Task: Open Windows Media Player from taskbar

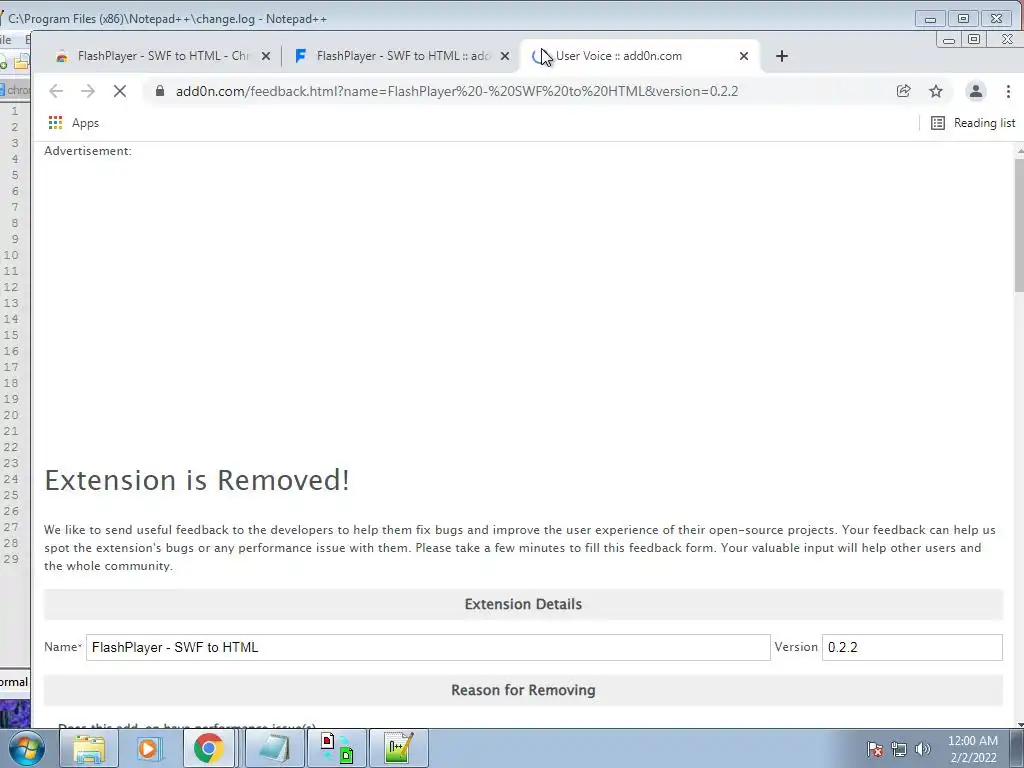Action: (148, 748)
